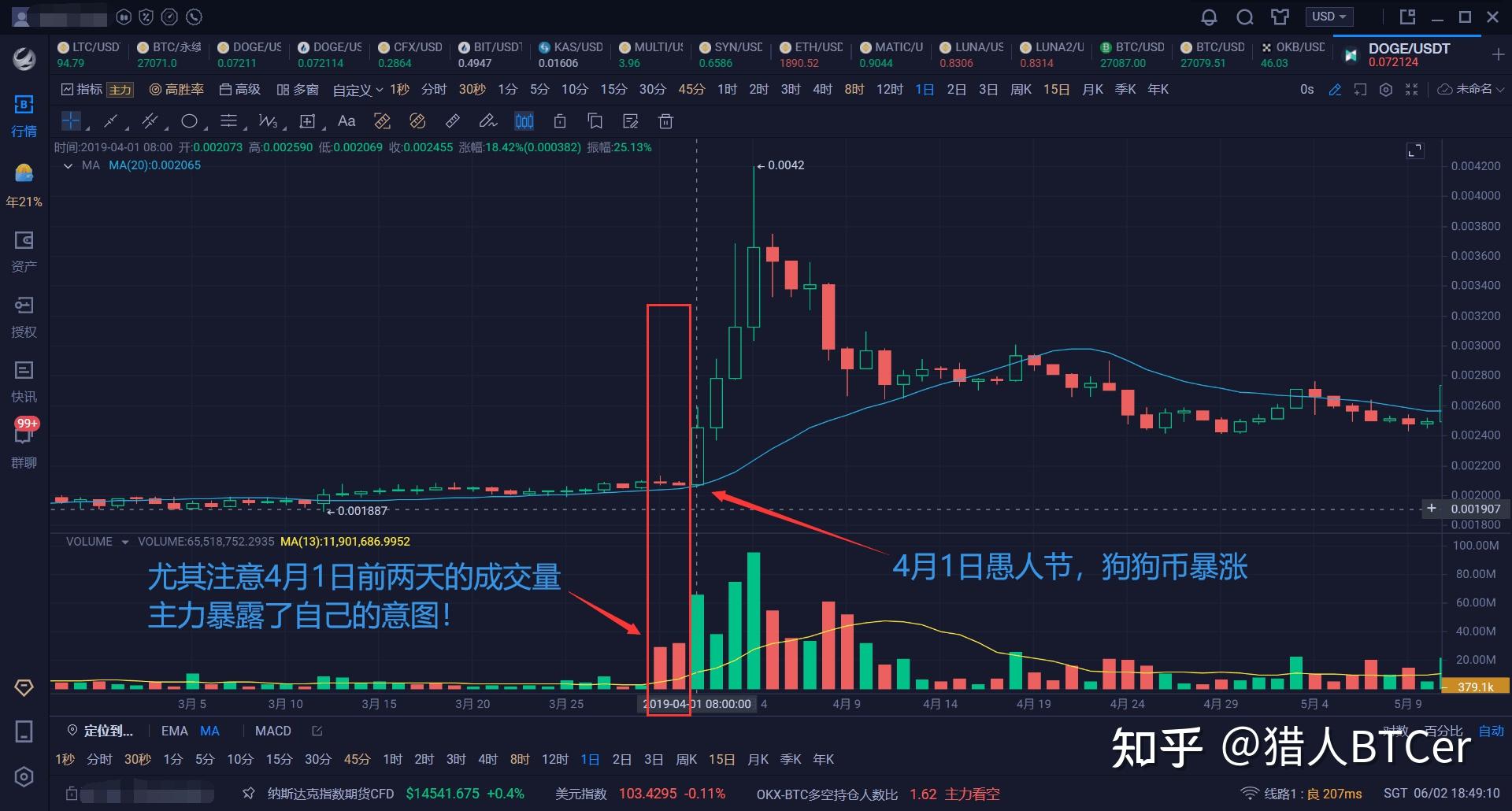Toggle MACD indicator in bottom bar

pyautogui.click(x=273, y=731)
